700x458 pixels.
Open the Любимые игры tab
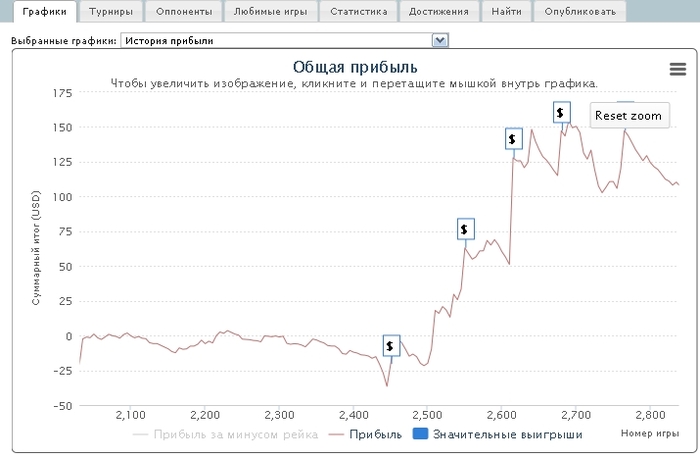(x=271, y=12)
